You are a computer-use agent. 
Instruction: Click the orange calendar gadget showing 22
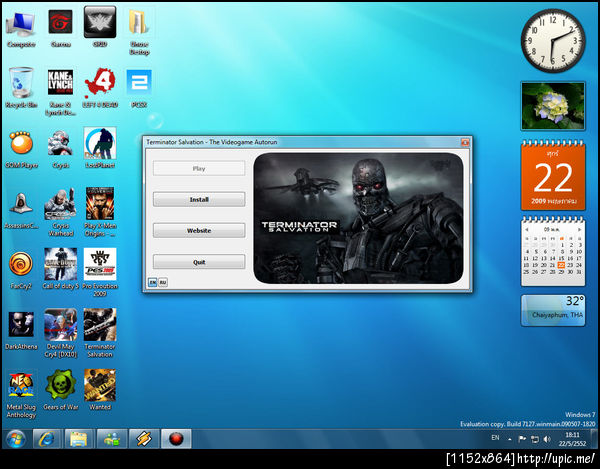[553, 175]
